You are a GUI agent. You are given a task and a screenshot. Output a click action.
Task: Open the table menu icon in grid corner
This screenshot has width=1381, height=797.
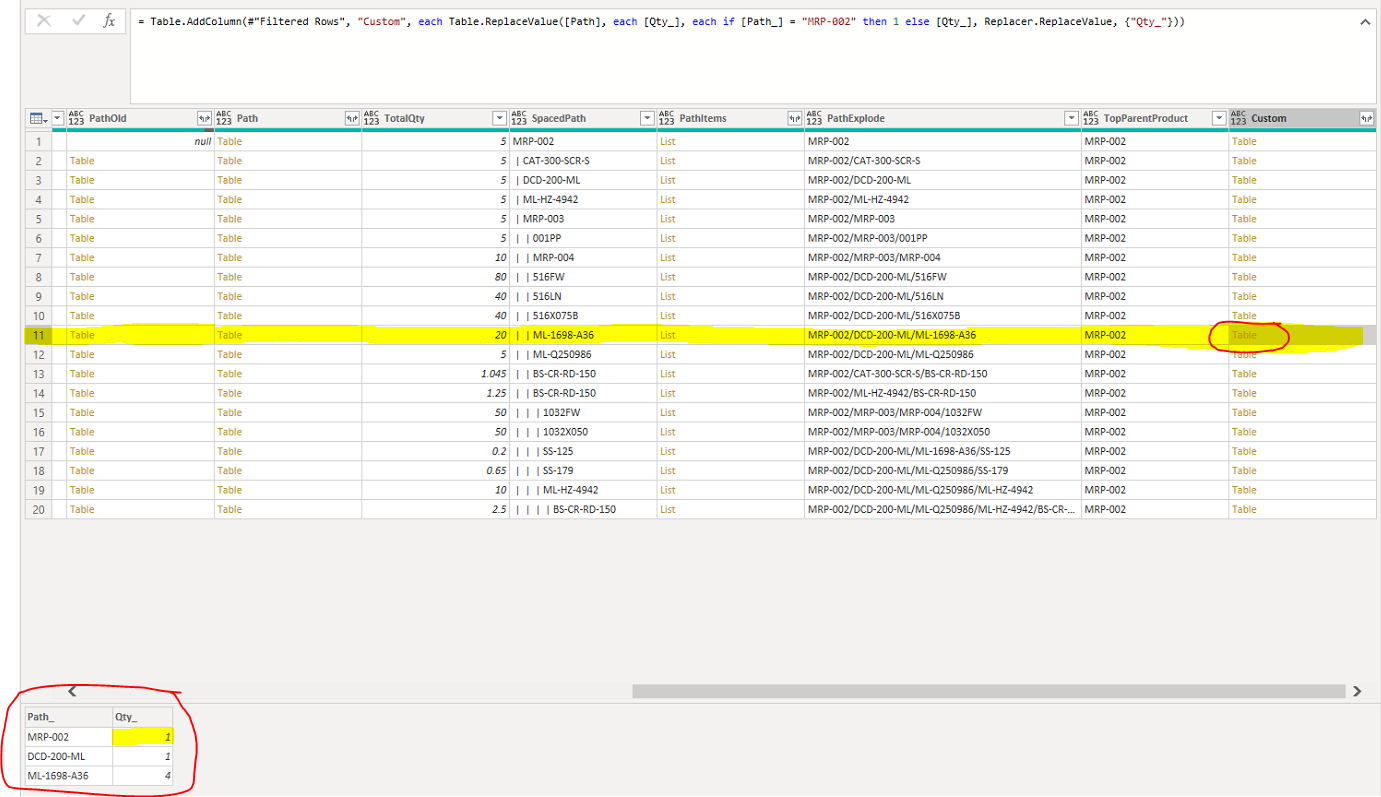(37, 118)
